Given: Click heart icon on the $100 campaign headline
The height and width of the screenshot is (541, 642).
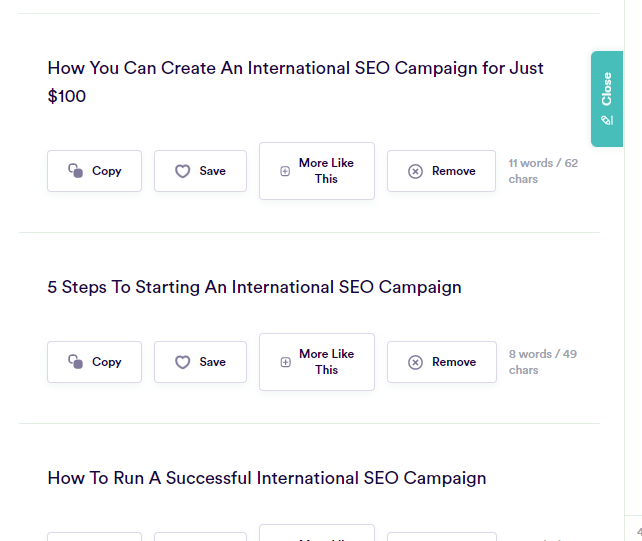Looking at the screenshot, I should (x=182, y=171).
